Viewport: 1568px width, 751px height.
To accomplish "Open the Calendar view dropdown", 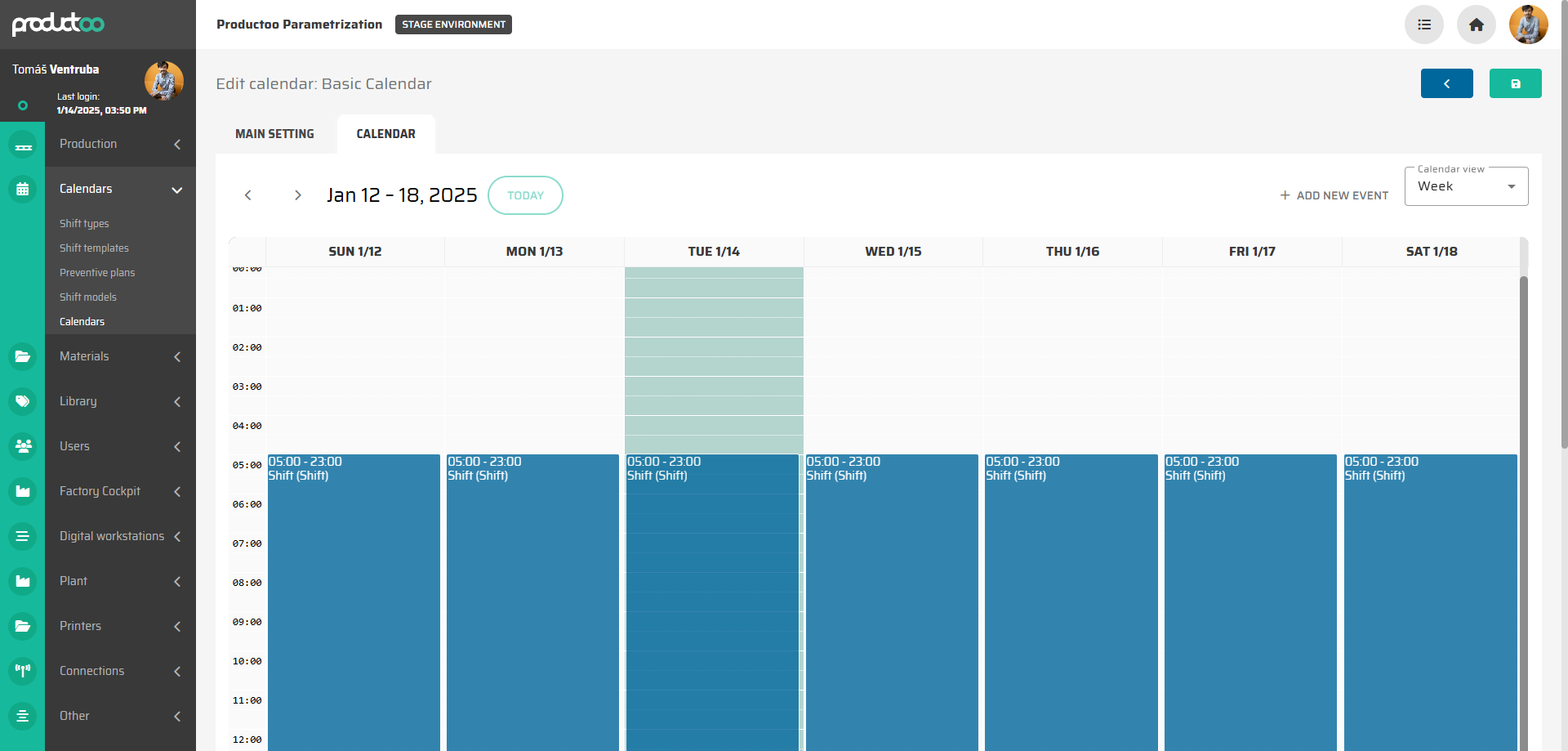I will [x=1466, y=186].
